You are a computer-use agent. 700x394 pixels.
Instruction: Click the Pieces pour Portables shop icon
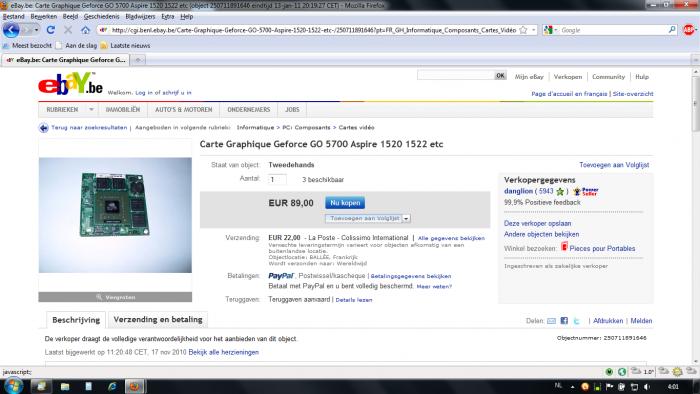[x=564, y=246]
